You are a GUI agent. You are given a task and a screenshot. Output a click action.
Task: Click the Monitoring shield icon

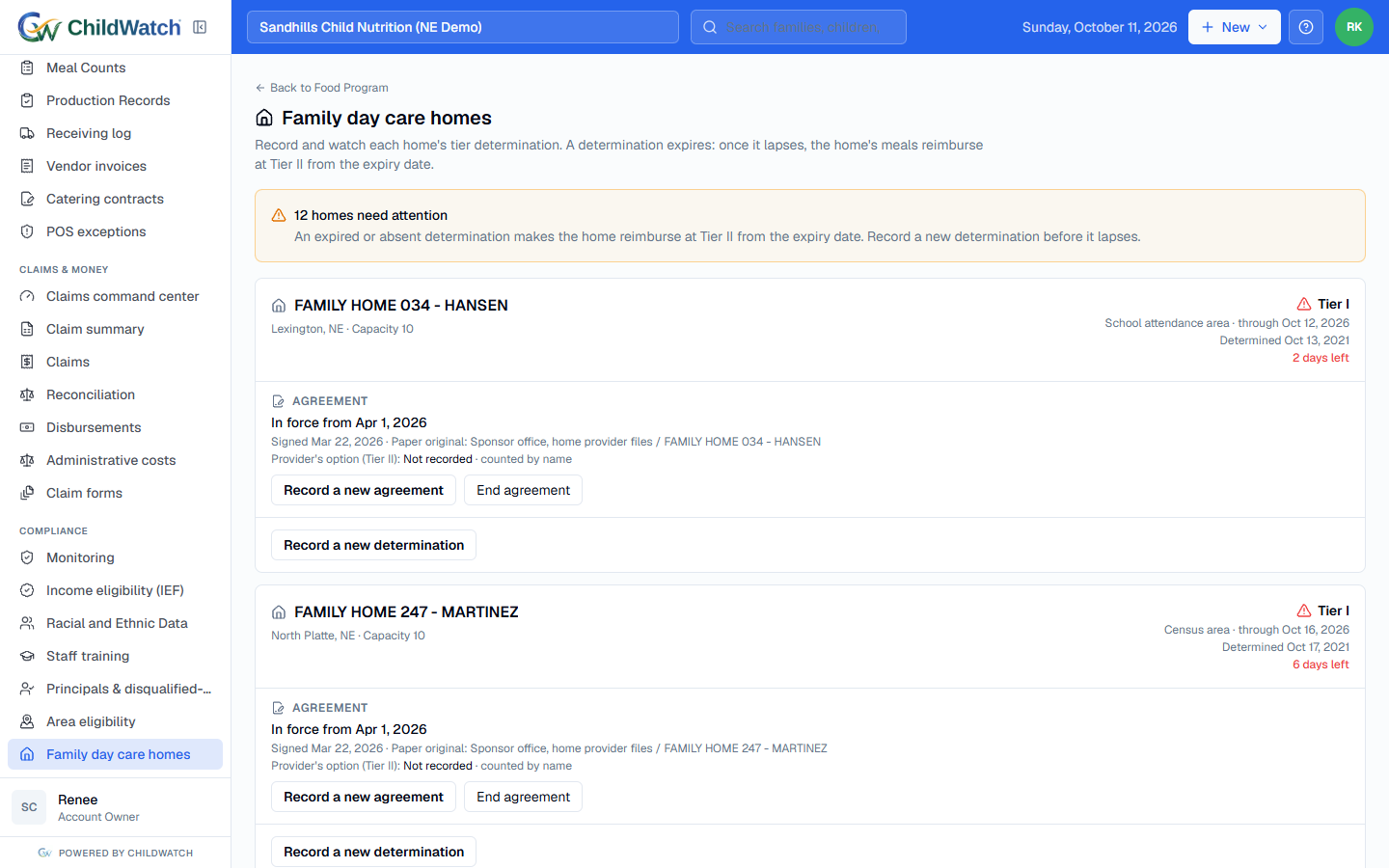[x=27, y=557]
